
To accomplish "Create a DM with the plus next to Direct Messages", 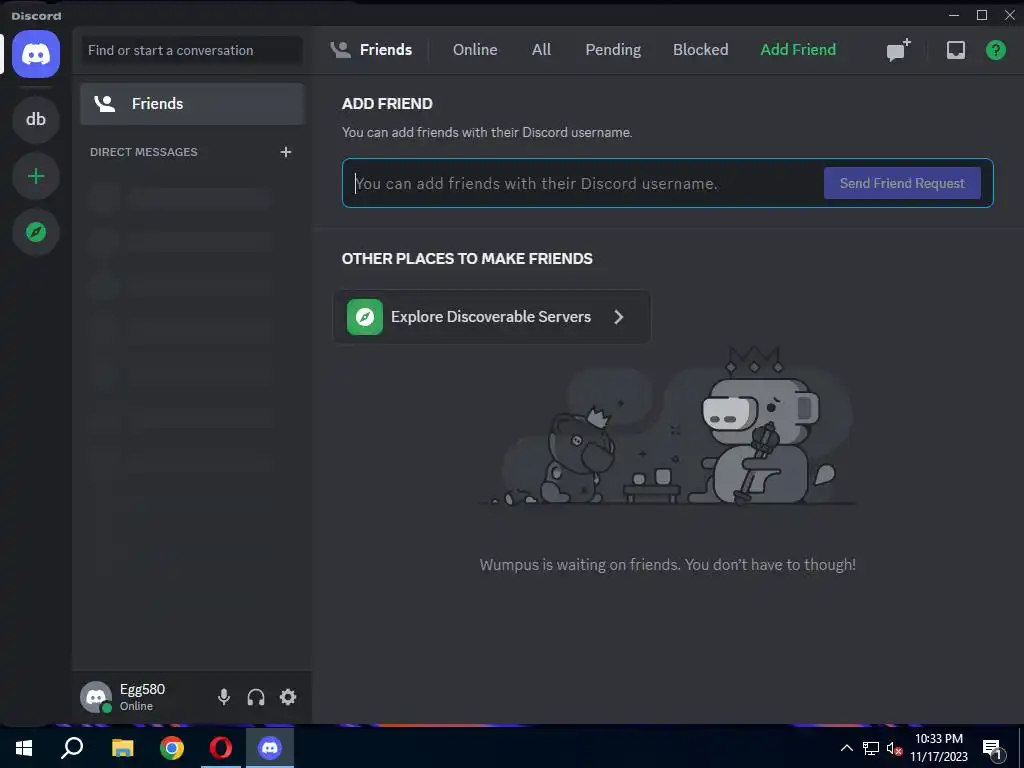I will tap(285, 152).
